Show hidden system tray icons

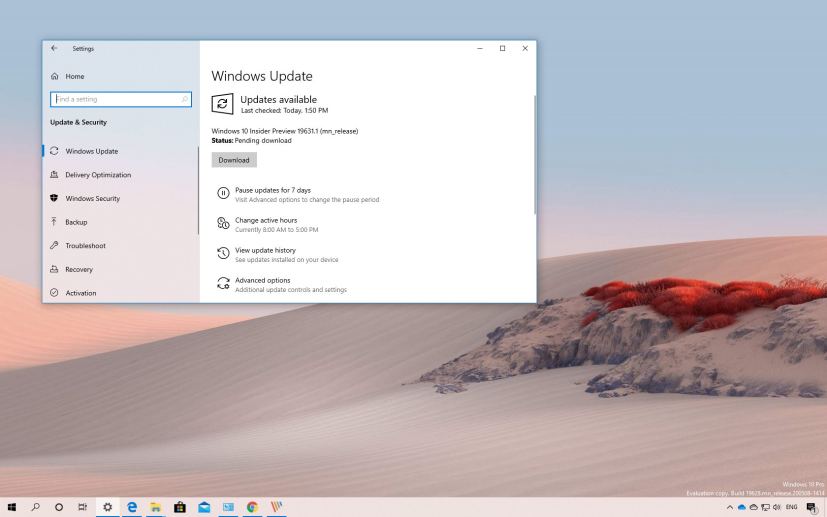(729, 507)
